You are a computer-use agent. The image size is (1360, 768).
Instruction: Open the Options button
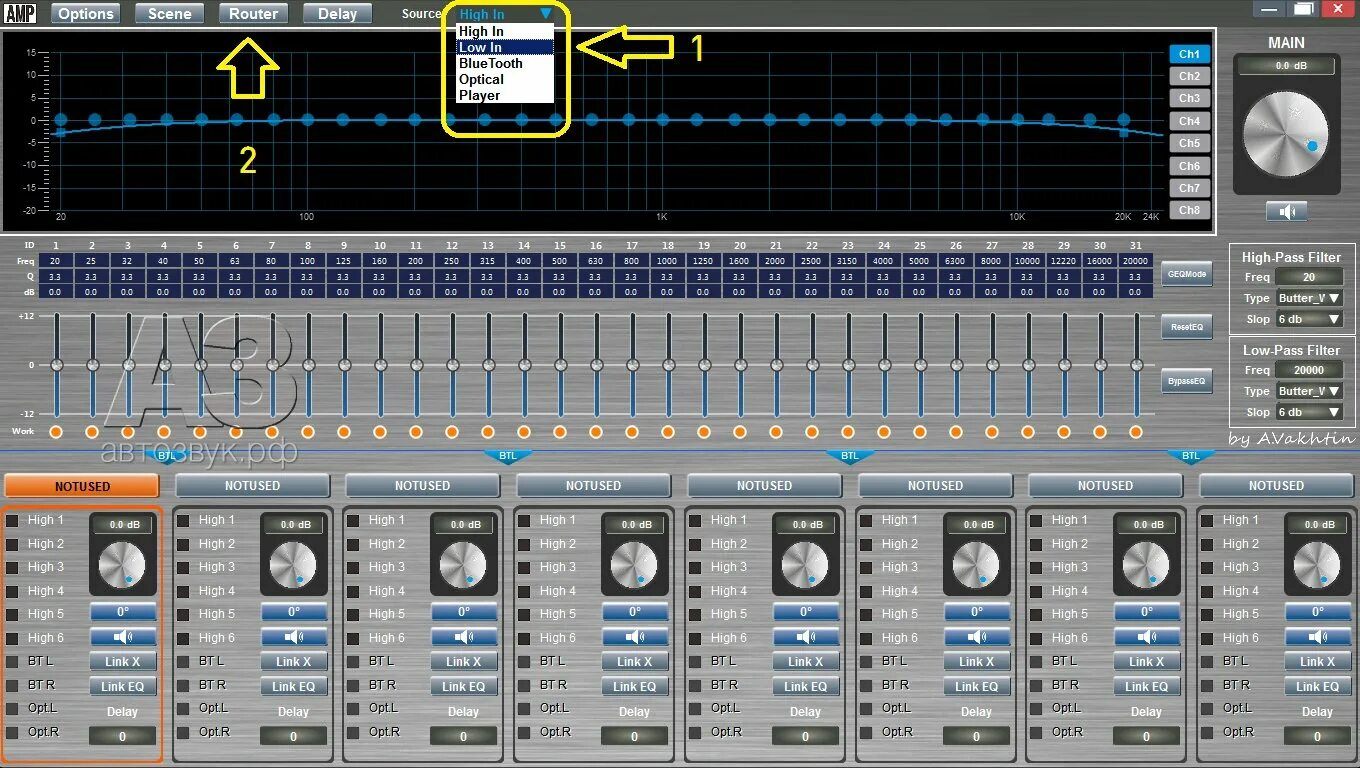pyautogui.click(x=85, y=13)
